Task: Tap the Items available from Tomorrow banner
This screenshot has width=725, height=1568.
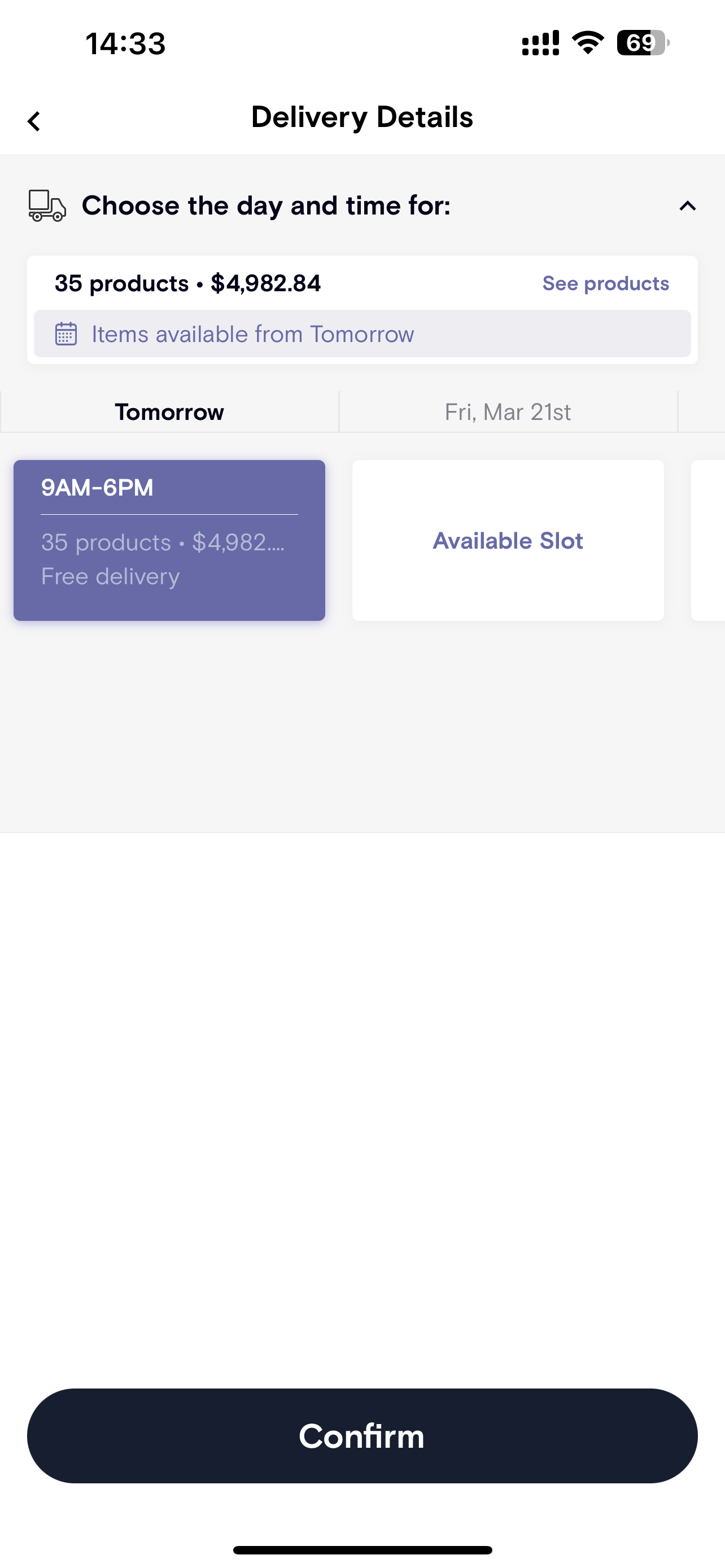Action: pyautogui.click(x=362, y=334)
